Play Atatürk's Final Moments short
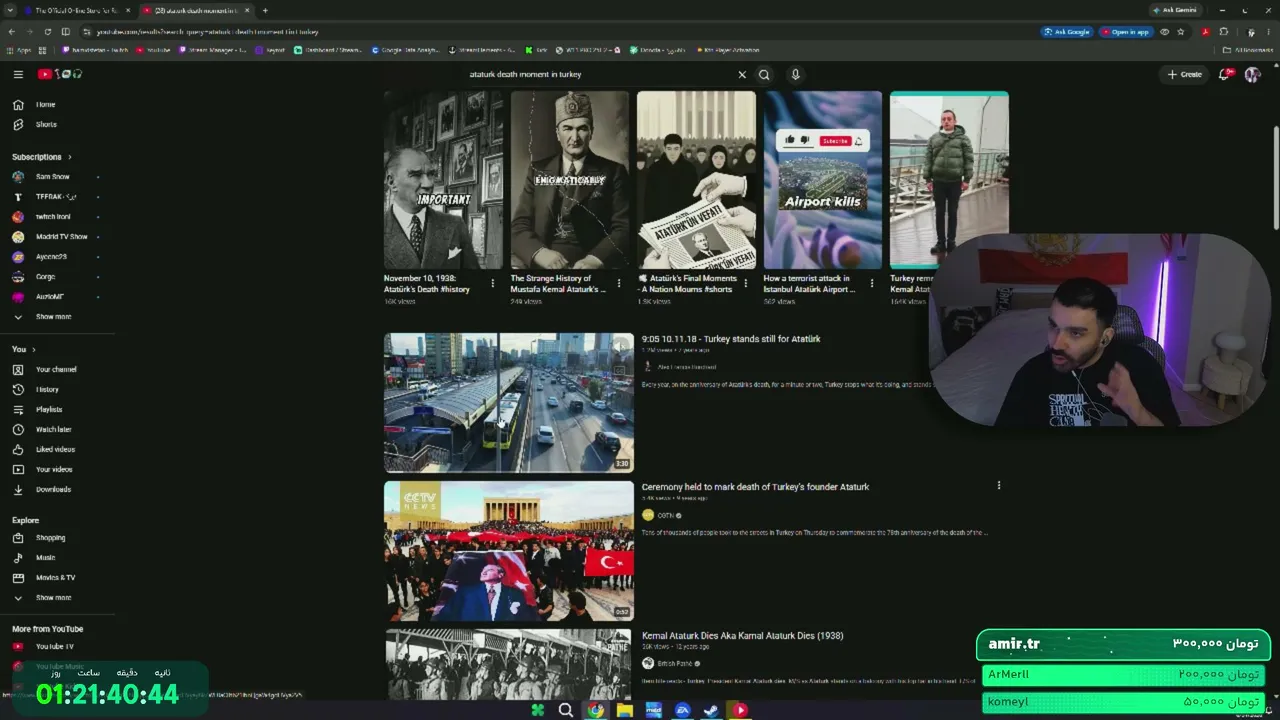Image resolution: width=1280 pixels, height=720 pixels. click(x=696, y=180)
